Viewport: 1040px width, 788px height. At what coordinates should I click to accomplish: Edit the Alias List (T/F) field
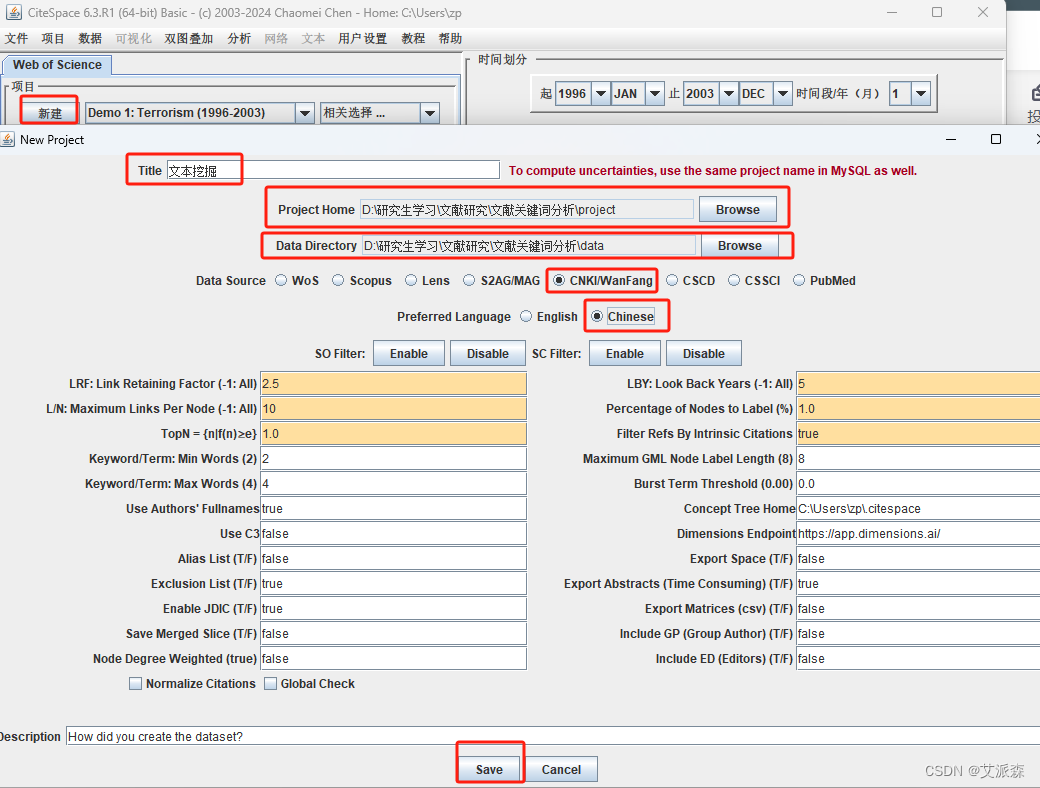coord(393,558)
